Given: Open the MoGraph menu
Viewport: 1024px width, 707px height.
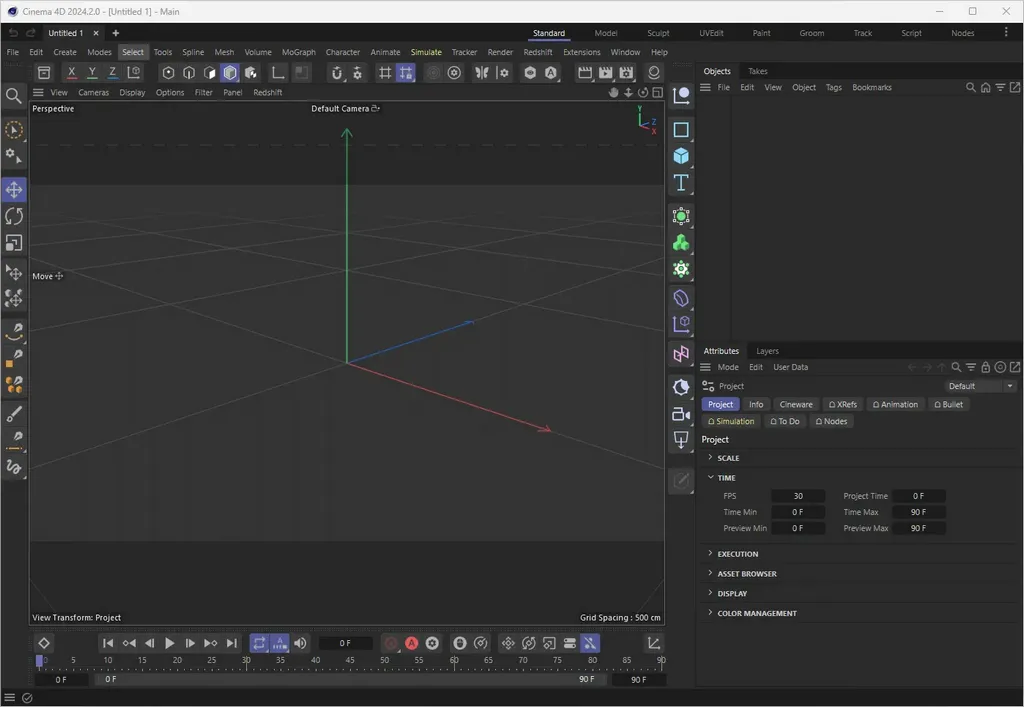Looking at the screenshot, I should [x=298, y=52].
